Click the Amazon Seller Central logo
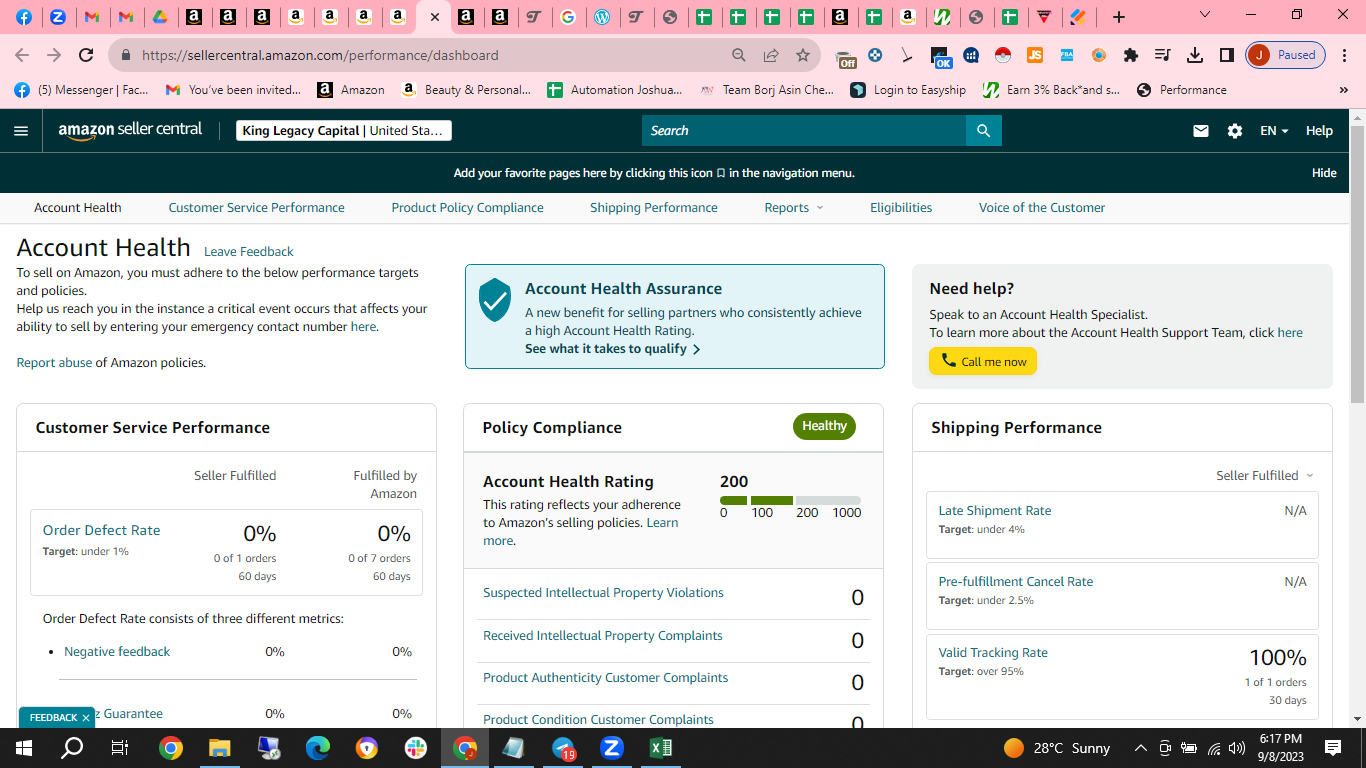This screenshot has height=768, width=1366. (x=130, y=131)
